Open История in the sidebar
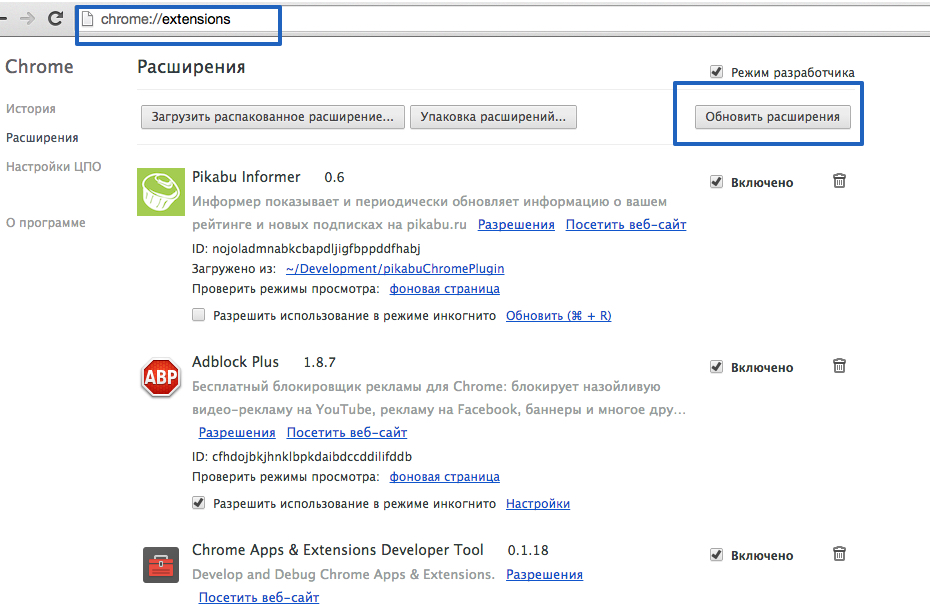The image size is (930, 604). tap(31, 109)
